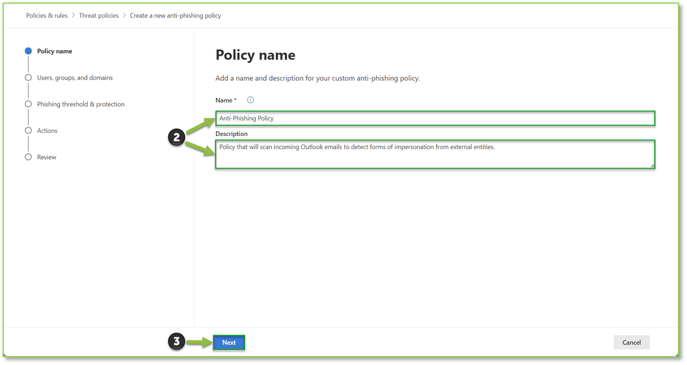
Task: Click the Cancel button
Action: coord(631,343)
